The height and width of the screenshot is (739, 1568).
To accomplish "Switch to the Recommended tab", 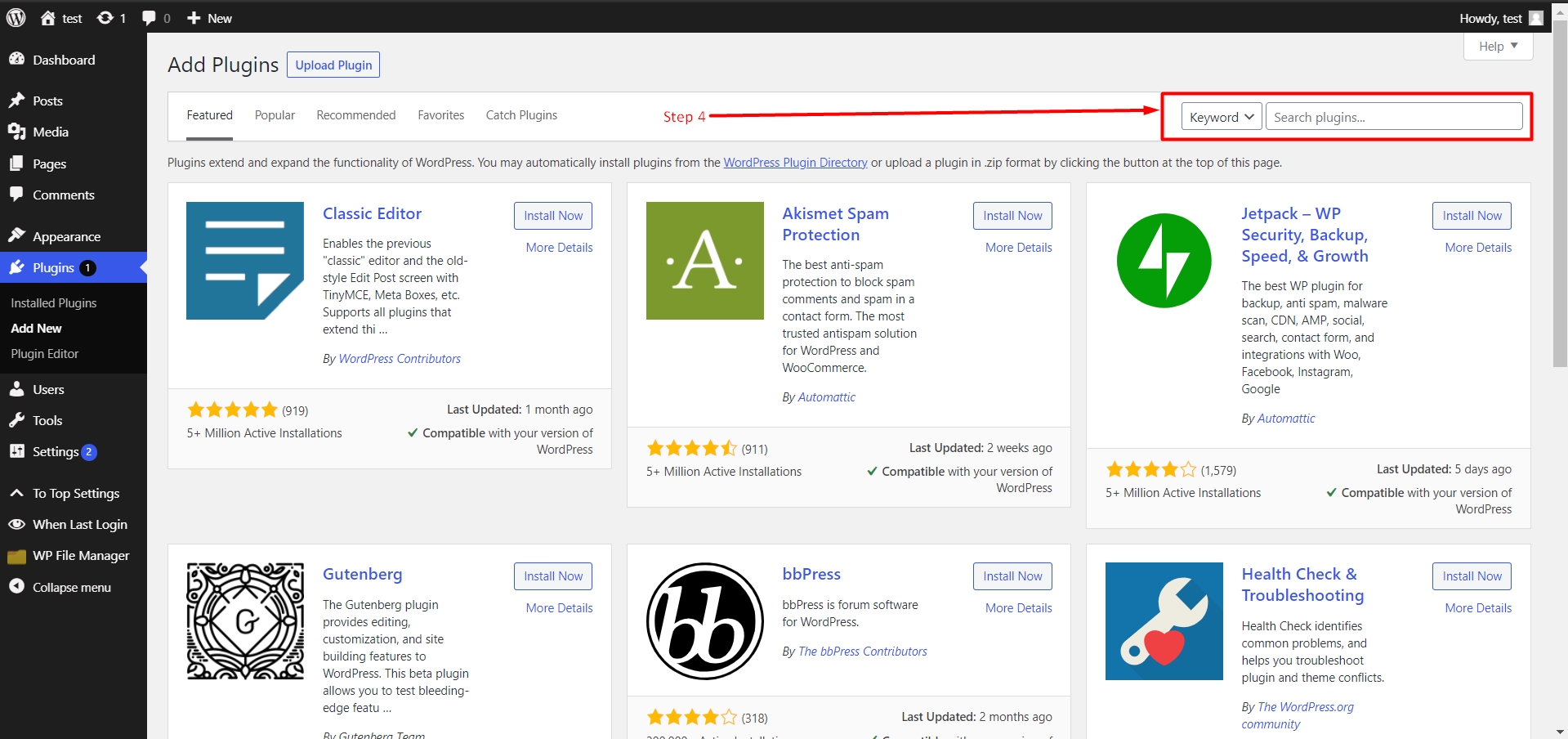I will 356,115.
